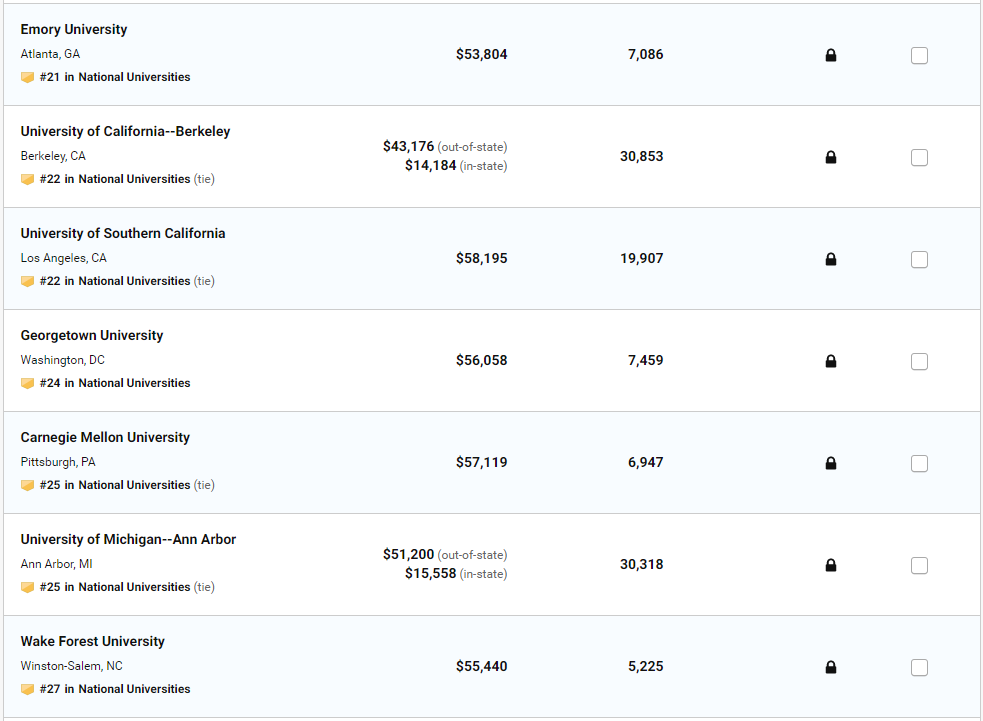983x721 pixels.
Task: Click Wake Forest's #27 in National Universities
Action: 114,689
